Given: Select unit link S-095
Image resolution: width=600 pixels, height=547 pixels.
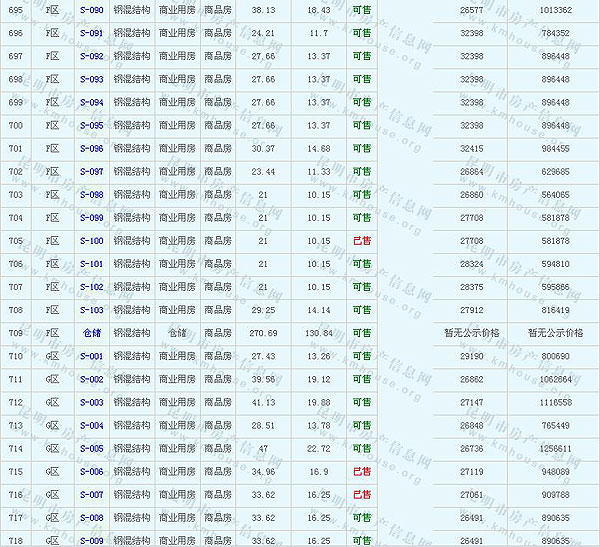Looking at the screenshot, I should coord(91,125).
